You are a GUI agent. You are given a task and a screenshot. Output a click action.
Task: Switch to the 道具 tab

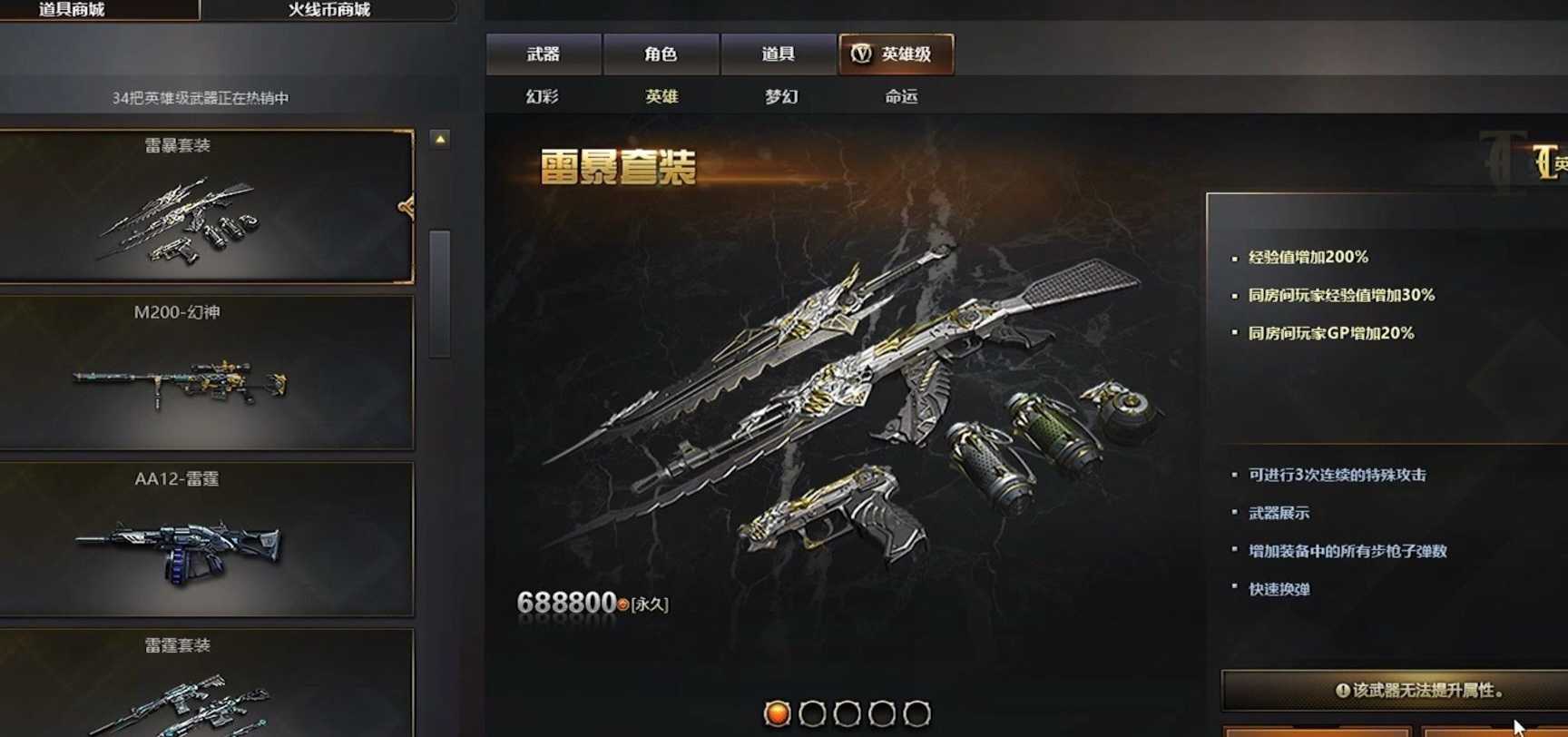coord(778,54)
